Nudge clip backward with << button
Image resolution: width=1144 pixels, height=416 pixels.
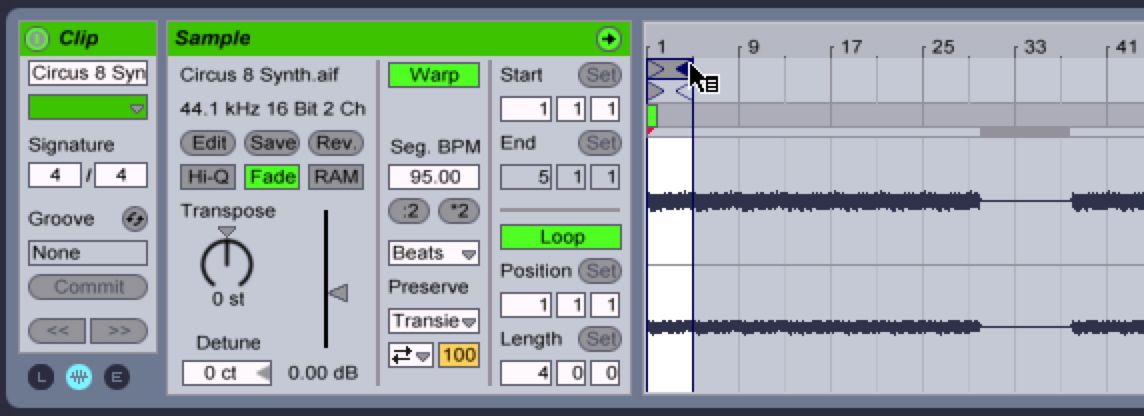click(57, 331)
